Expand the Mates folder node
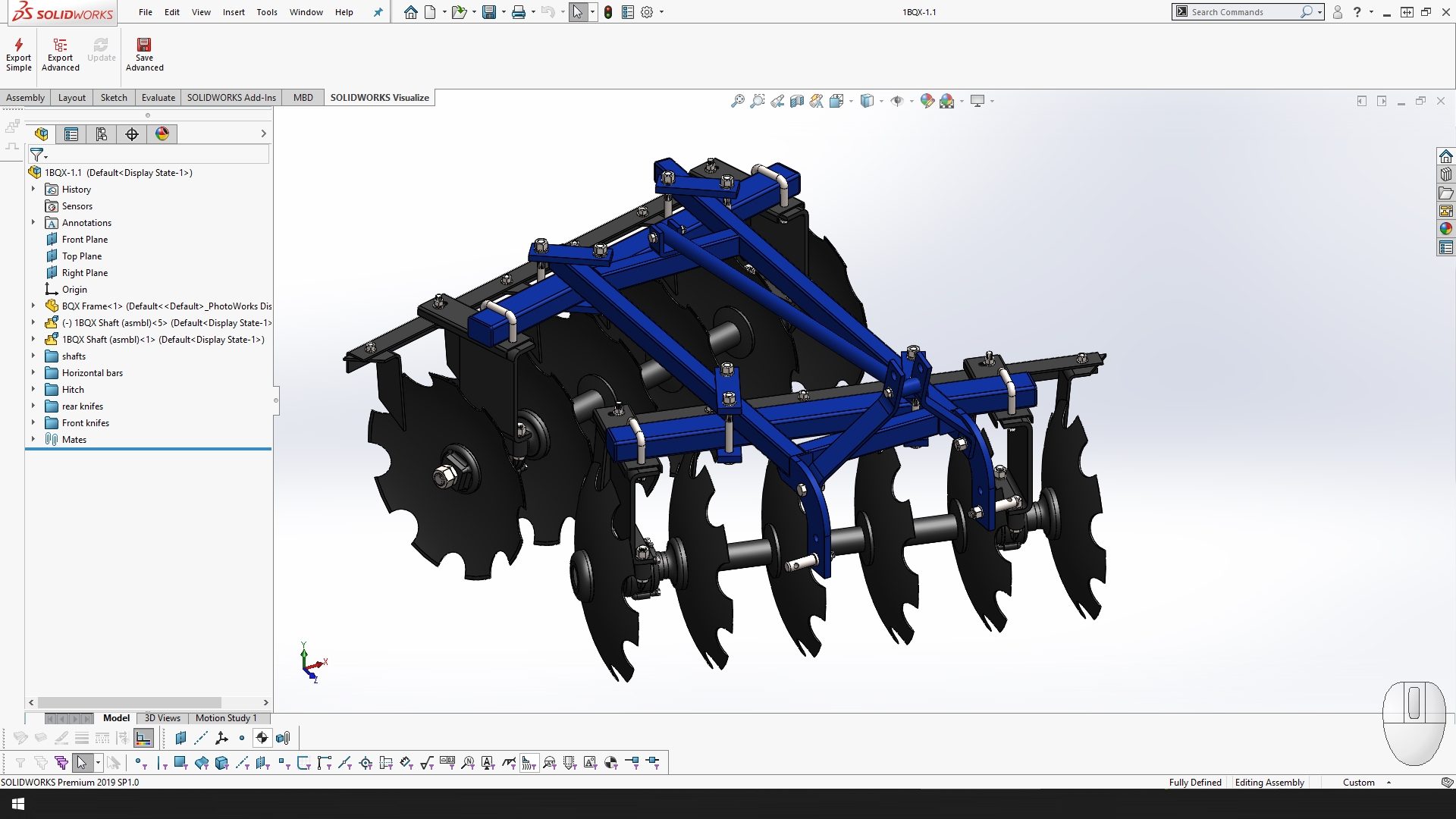The image size is (1456, 819). (x=33, y=440)
